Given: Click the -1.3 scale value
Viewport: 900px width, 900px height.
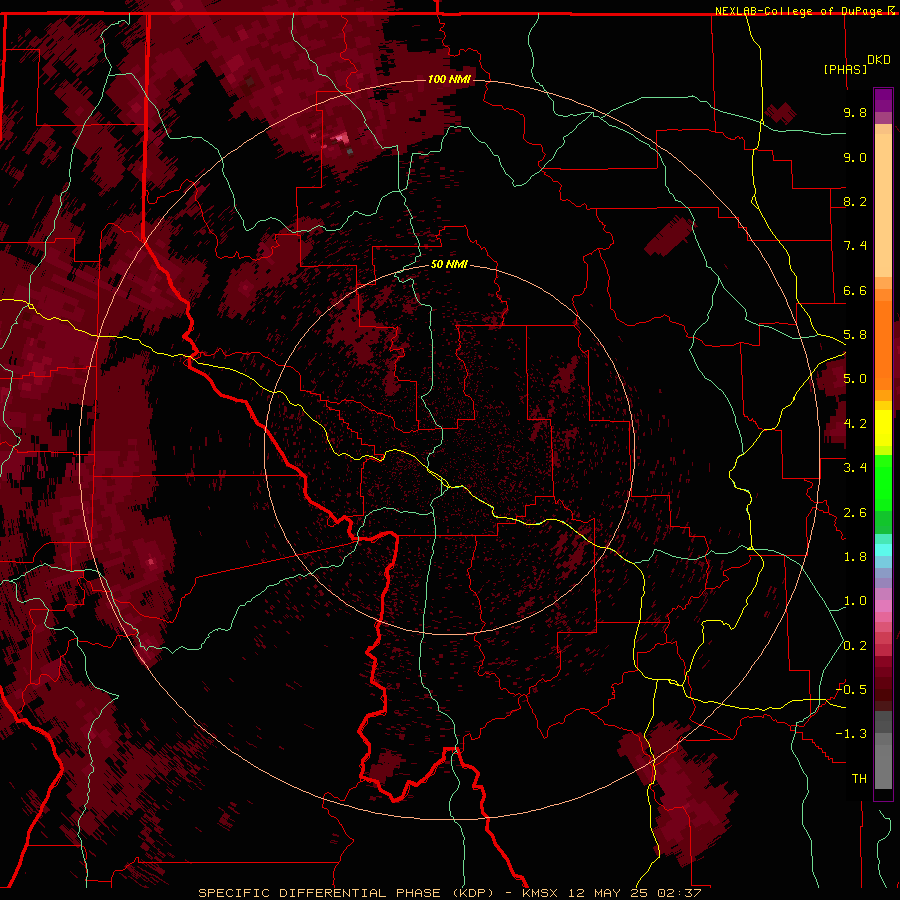Looking at the screenshot, I should click(x=852, y=734).
